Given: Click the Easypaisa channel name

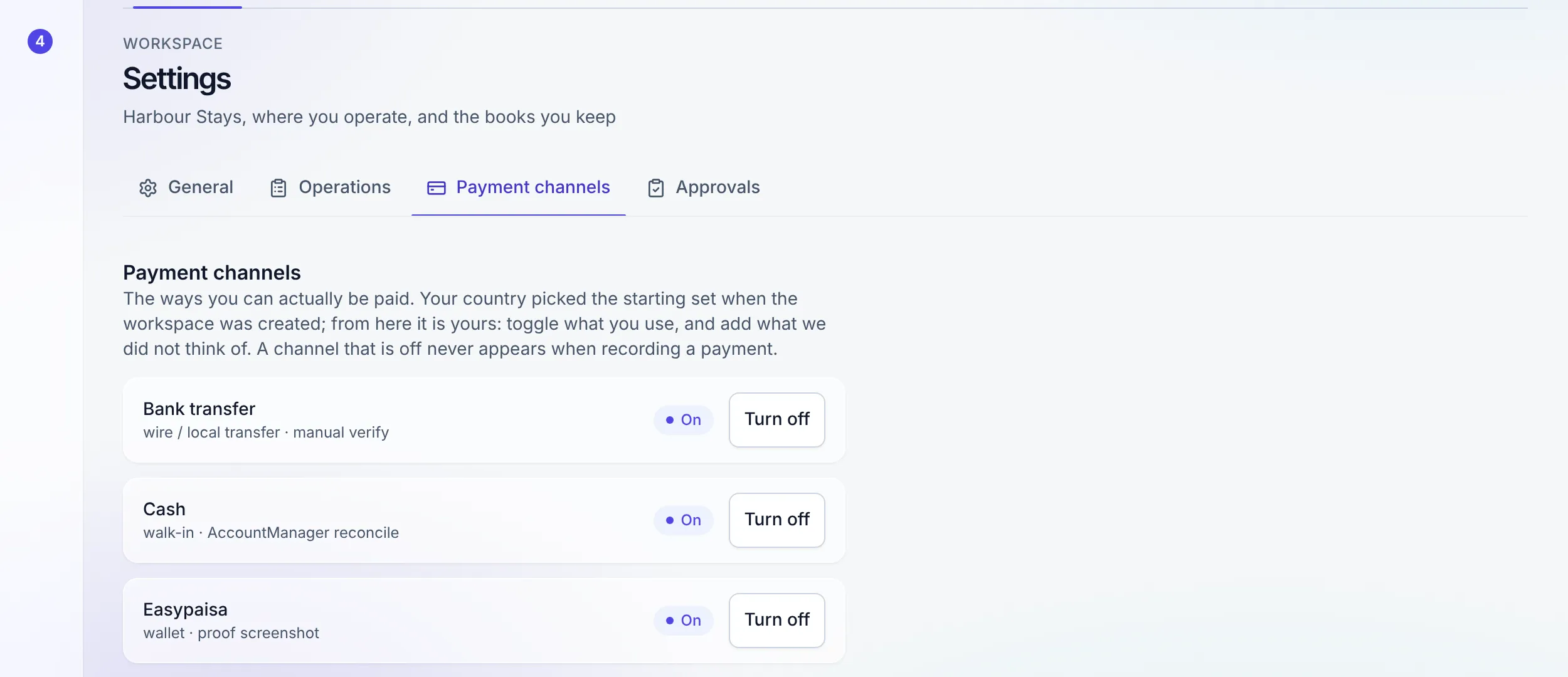Looking at the screenshot, I should (x=185, y=609).
